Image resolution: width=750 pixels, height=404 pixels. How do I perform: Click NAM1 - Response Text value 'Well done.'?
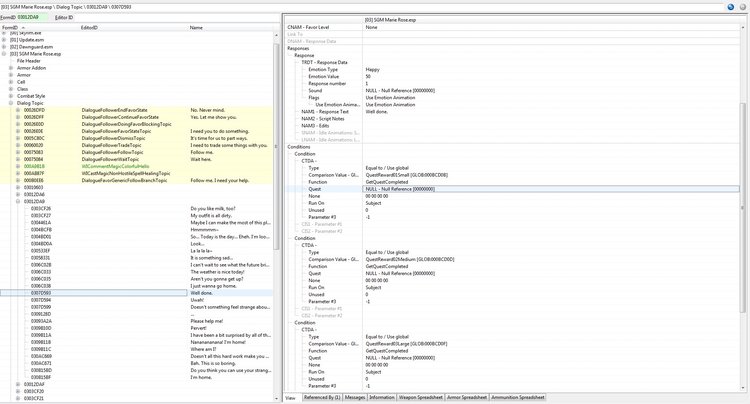[377, 112]
